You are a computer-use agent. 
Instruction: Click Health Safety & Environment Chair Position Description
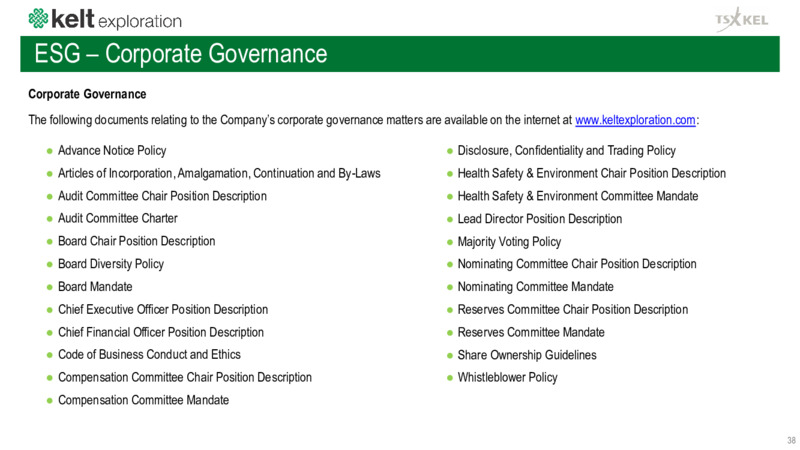point(591,173)
